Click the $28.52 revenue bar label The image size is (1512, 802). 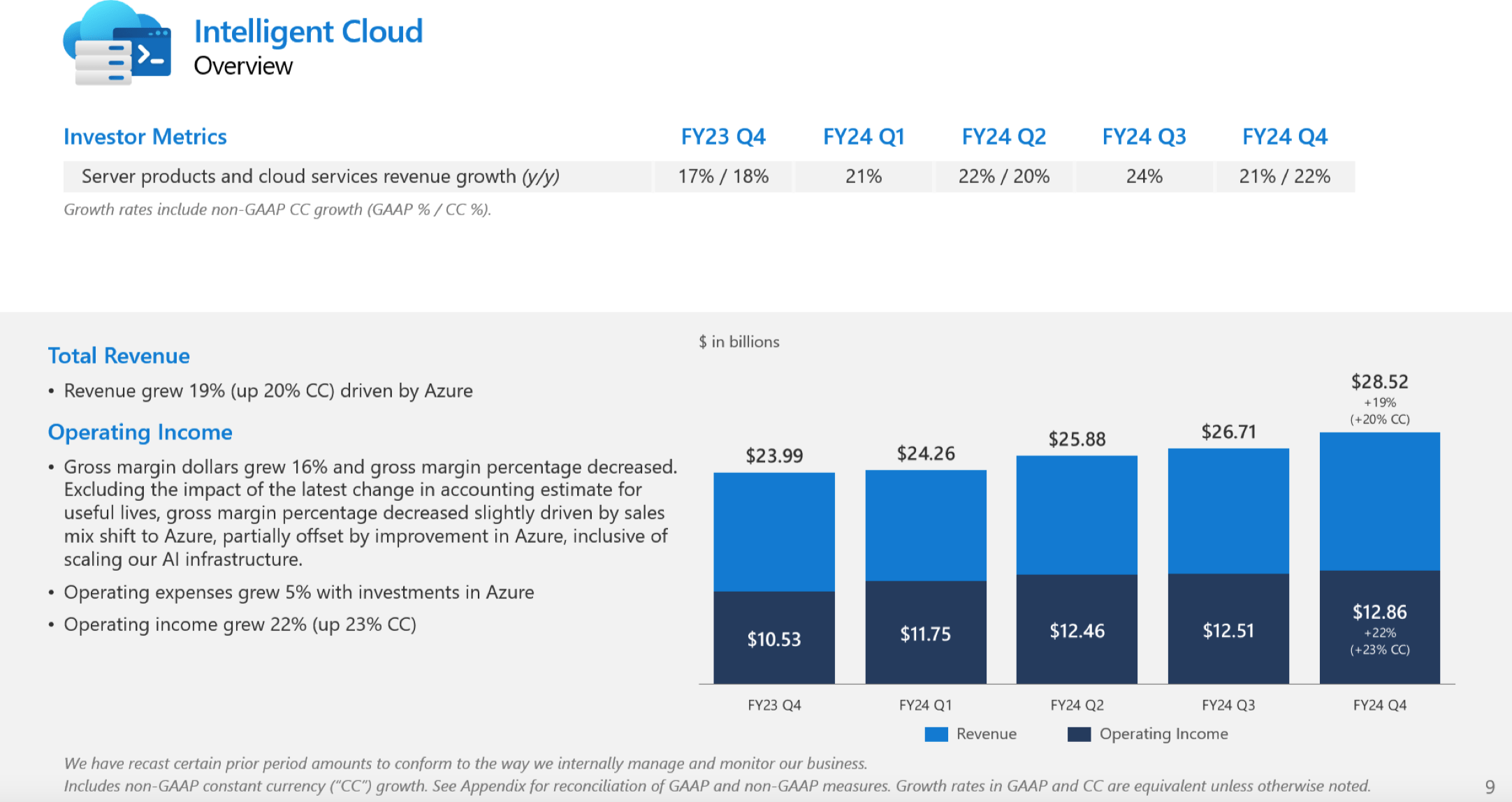pyautogui.click(x=1379, y=381)
